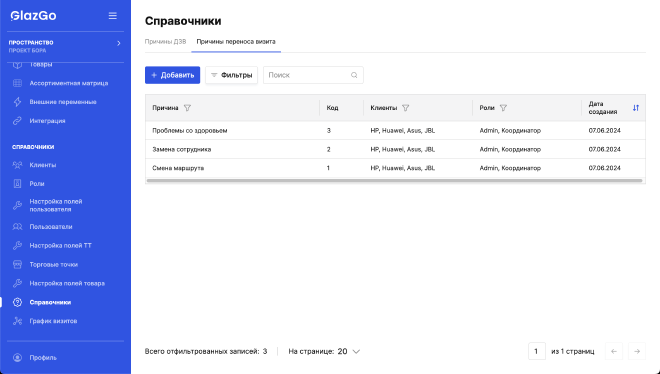Open Ассортиментная матрица grid icon
The image size is (660, 374).
coord(17,83)
